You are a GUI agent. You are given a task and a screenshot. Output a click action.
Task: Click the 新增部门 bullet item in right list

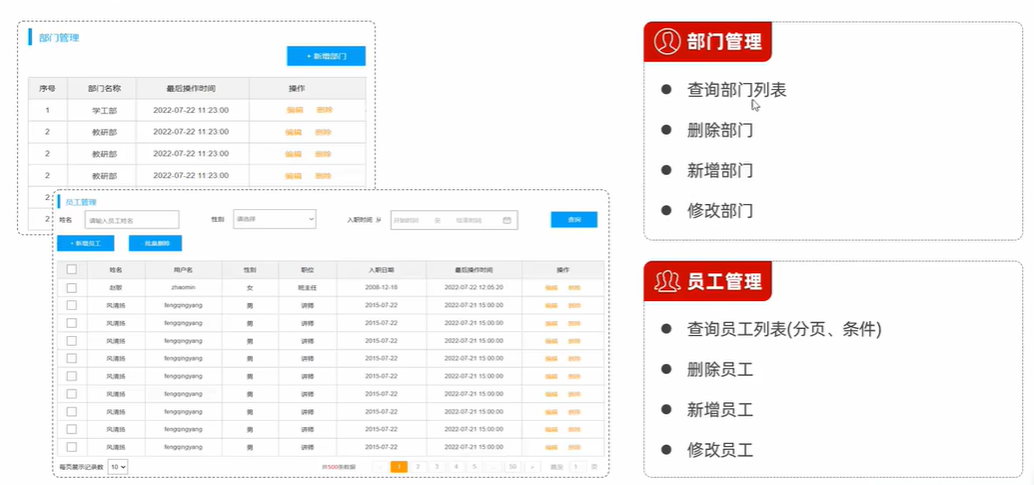(x=720, y=171)
